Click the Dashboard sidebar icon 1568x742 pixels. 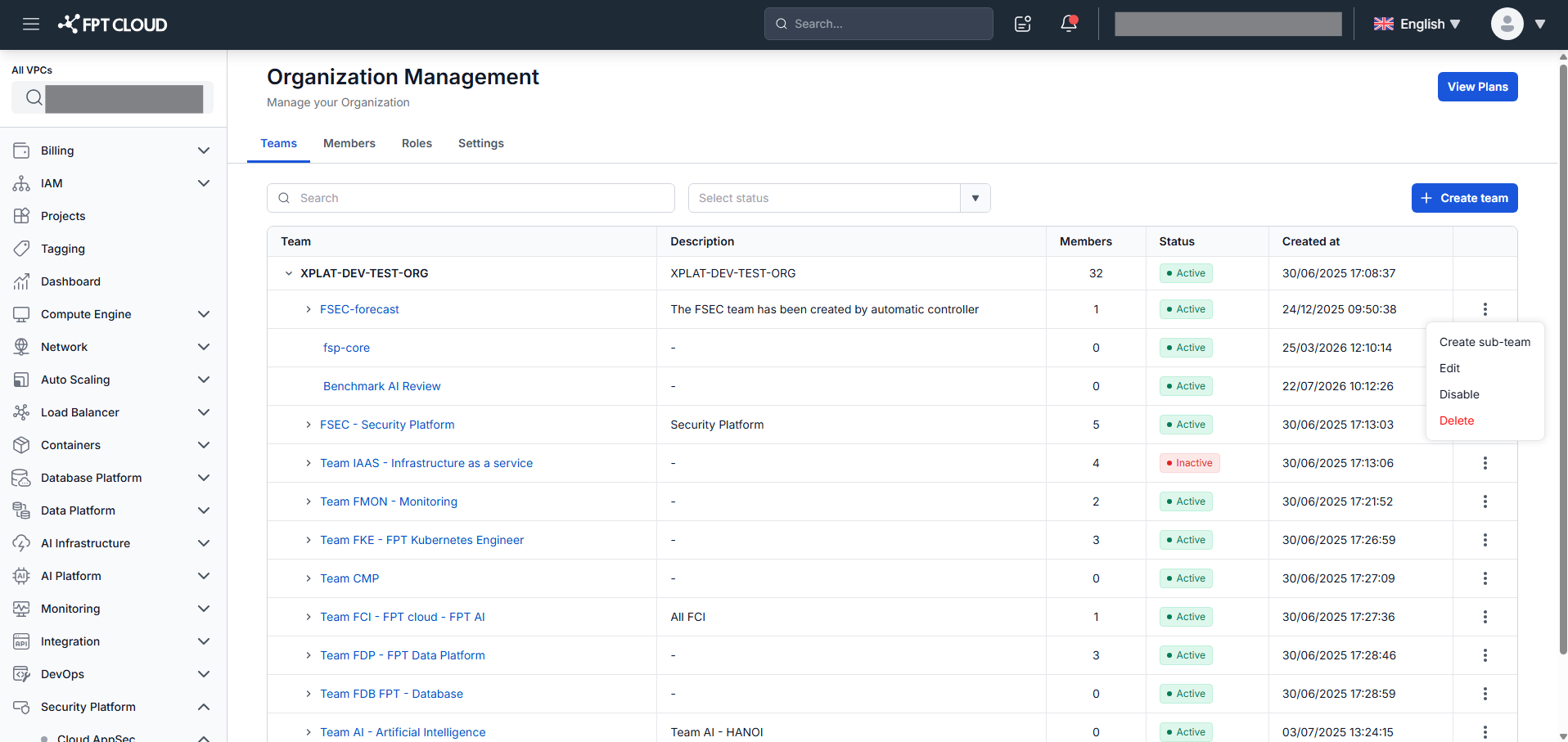click(x=21, y=281)
